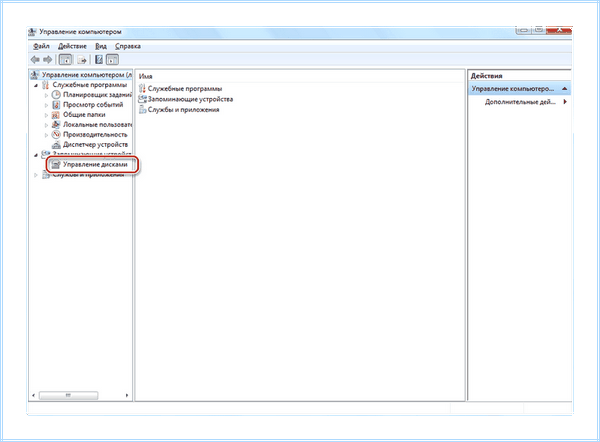Viewport: 600px width, 442px height.
Task: Expand the Службы и приложения tree node
Action: [36, 175]
